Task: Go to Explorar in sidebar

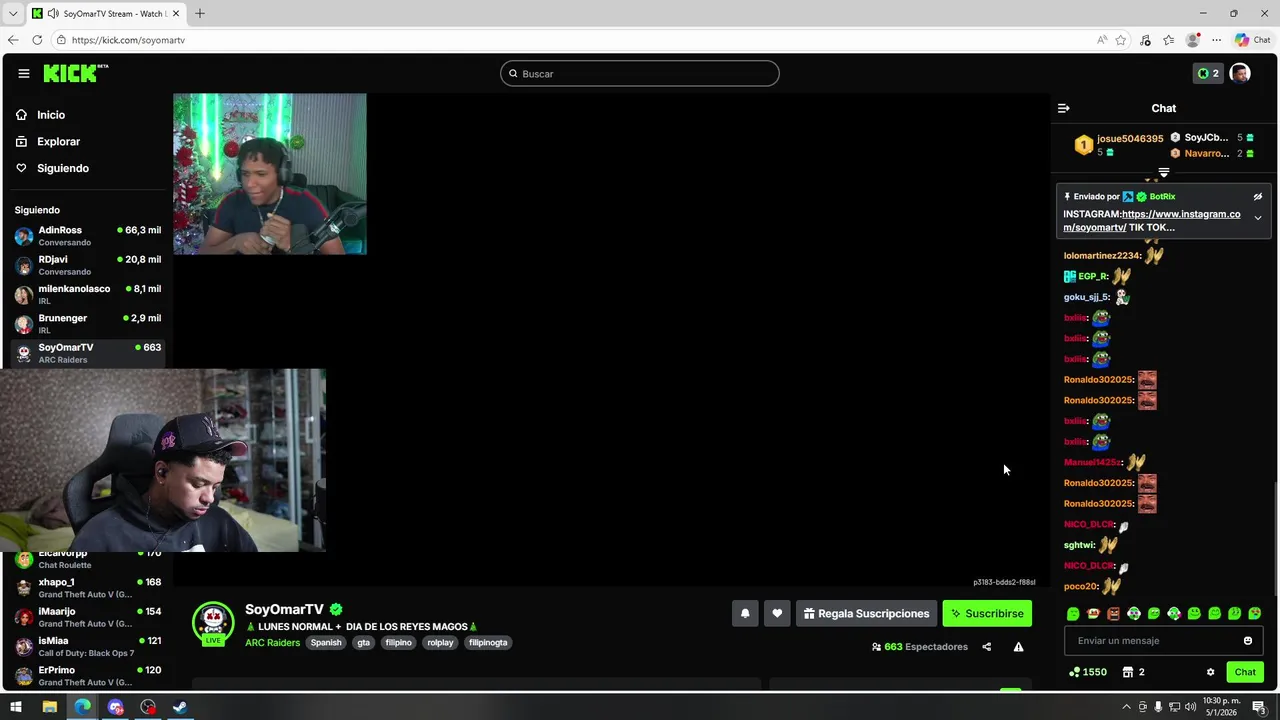Action: click(x=86, y=142)
